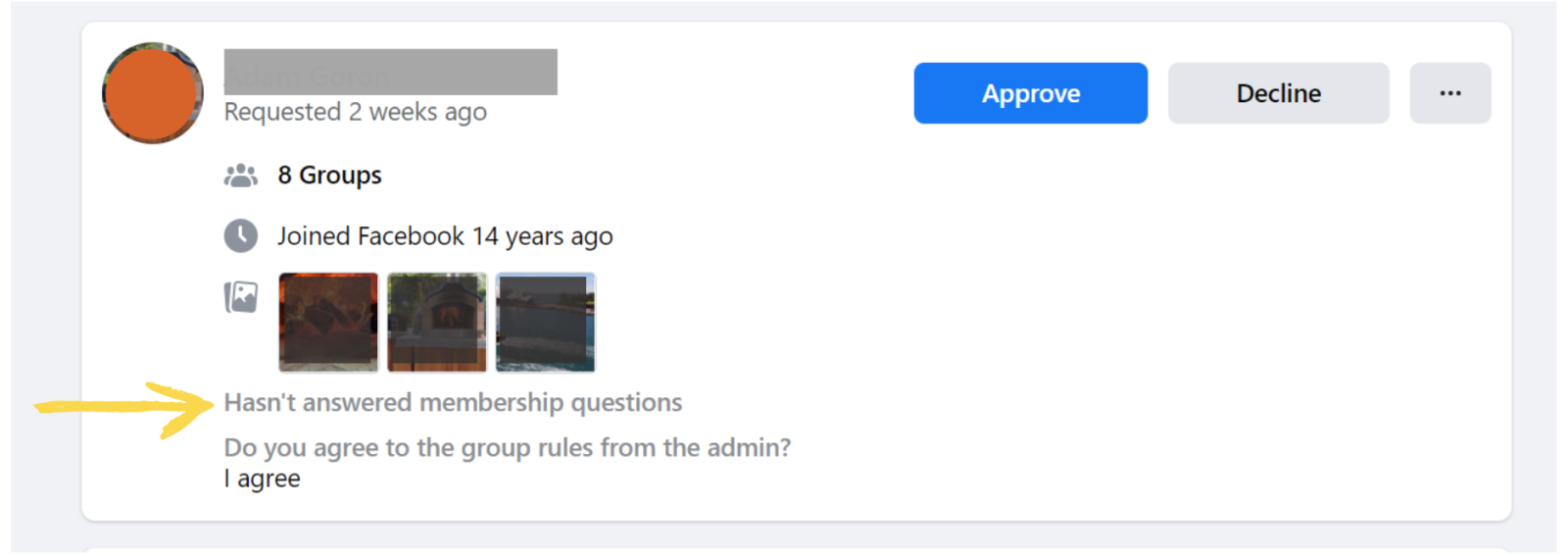
Task: Click "Joined Facebook 14 years ago" text
Action: [x=445, y=236]
